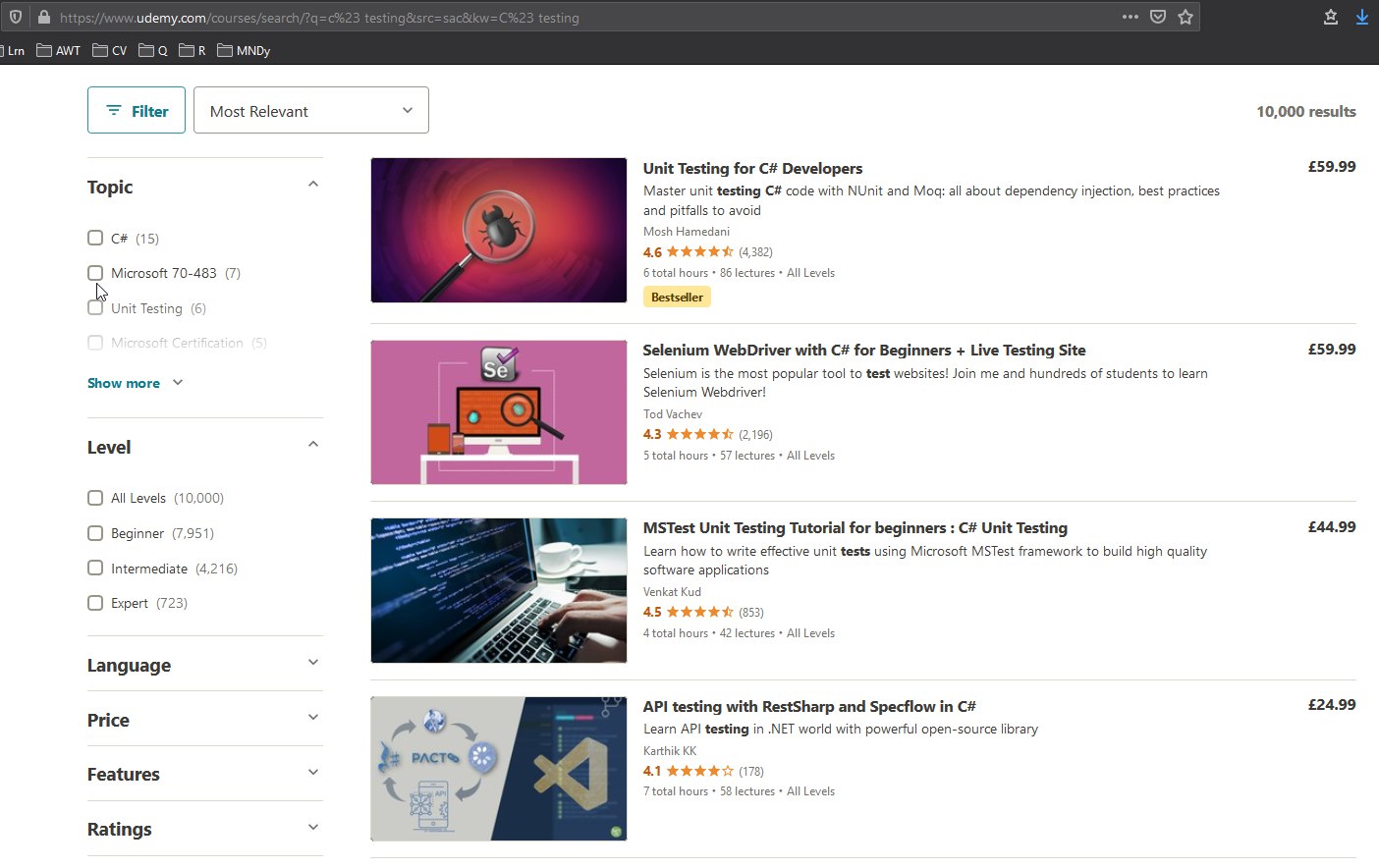Expand the Ratings filter section

204,829
